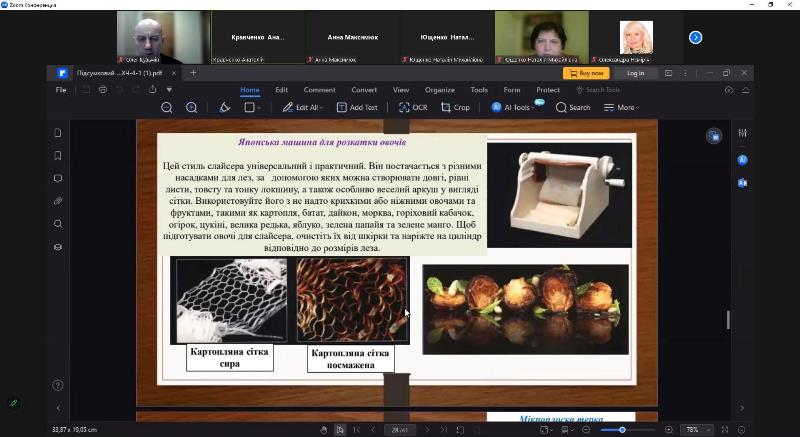This screenshot has height=437, width=800.
Task: Click the Zoom In magnifier in toolbar
Action: pos(191,108)
